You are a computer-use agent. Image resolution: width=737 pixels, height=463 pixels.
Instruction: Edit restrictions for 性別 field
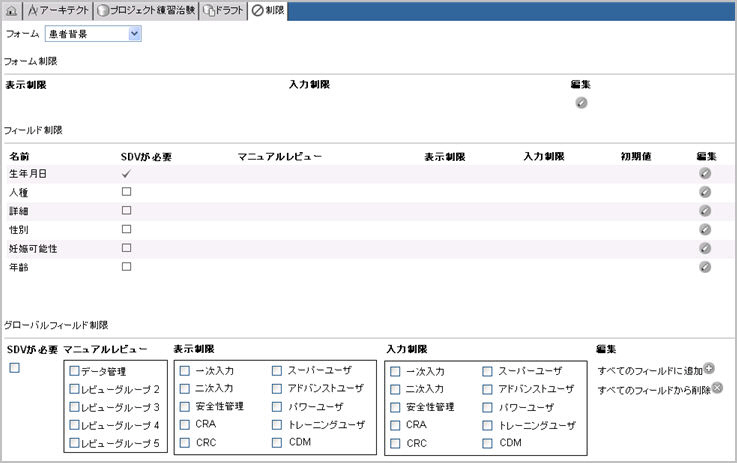pos(705,229)
